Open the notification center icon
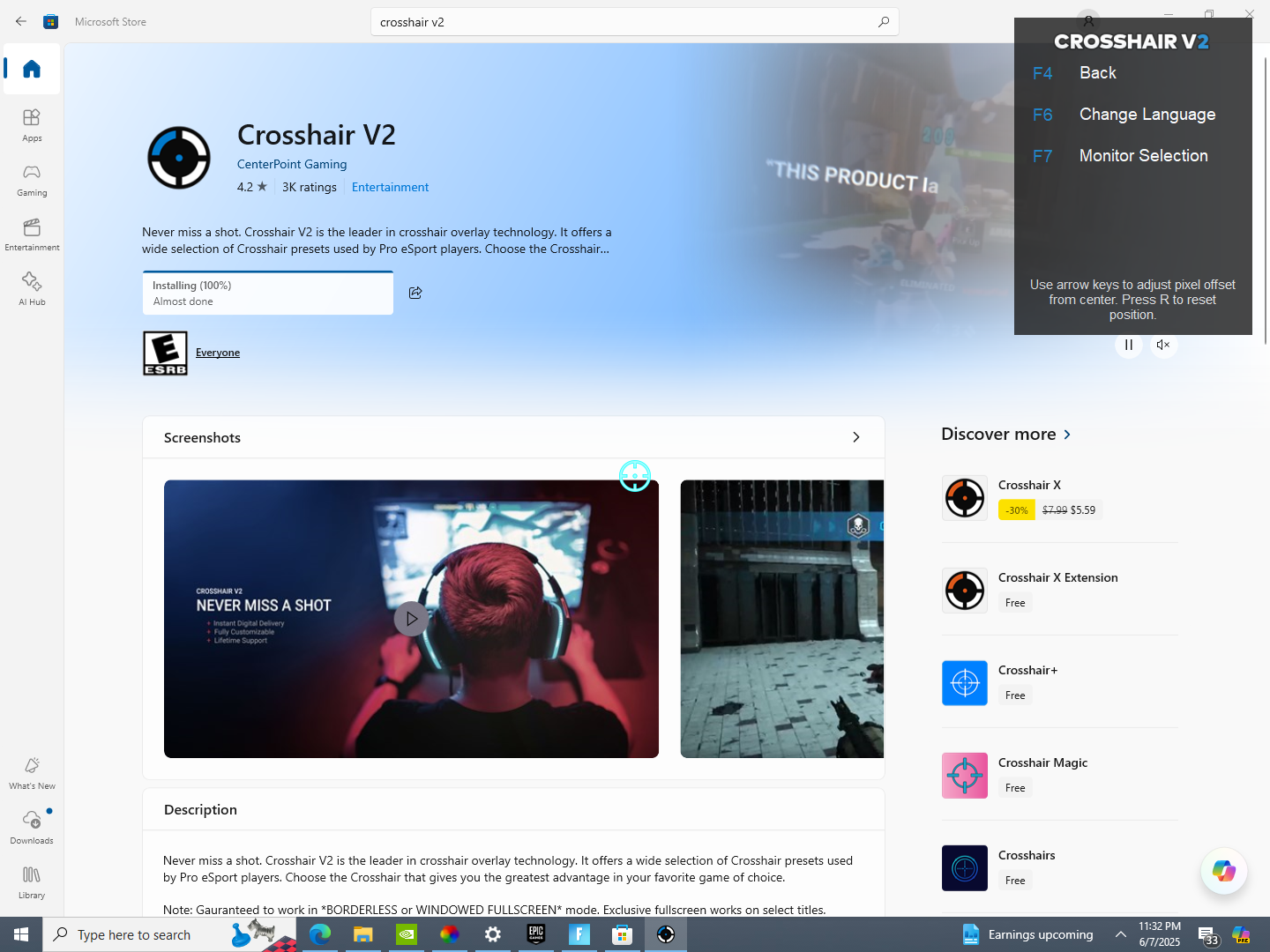1270x952 pixels. 1207,934
